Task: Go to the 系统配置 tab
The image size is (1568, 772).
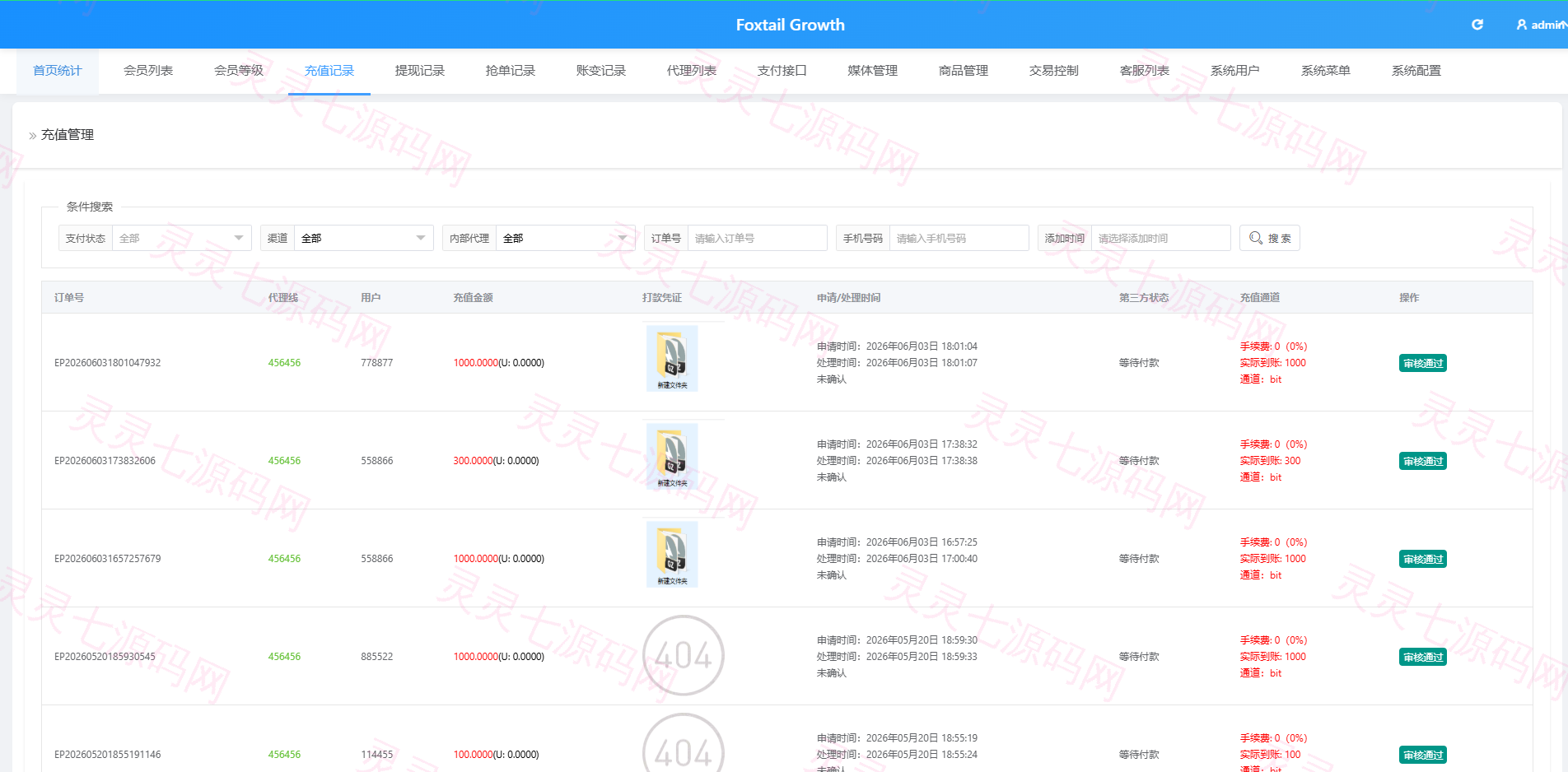Action: tap(1416, 71)
